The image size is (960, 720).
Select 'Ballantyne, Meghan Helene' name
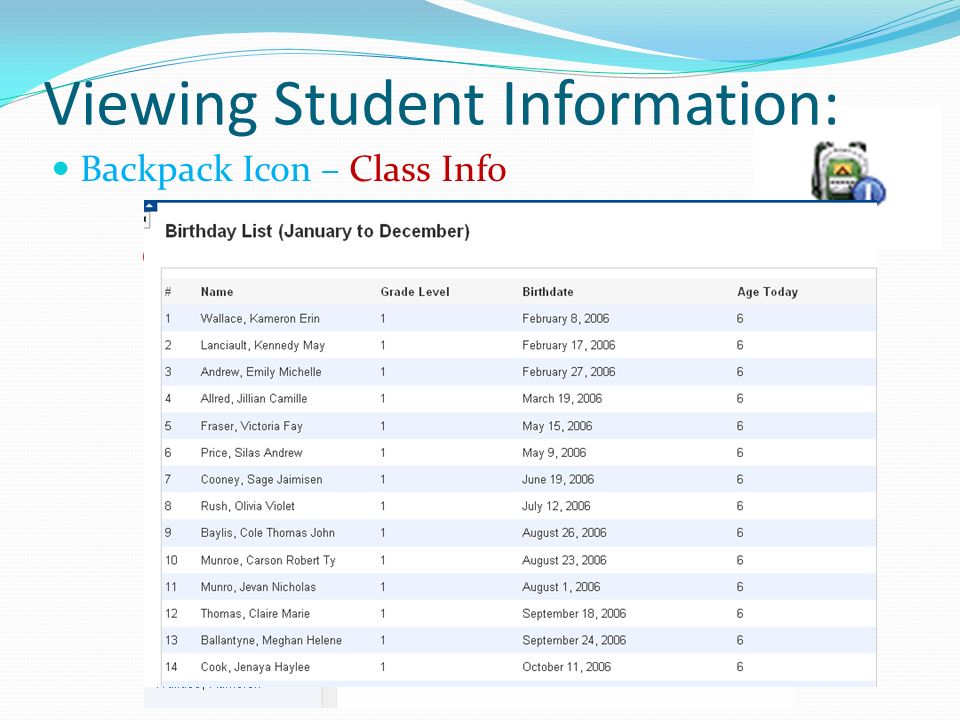271,640
